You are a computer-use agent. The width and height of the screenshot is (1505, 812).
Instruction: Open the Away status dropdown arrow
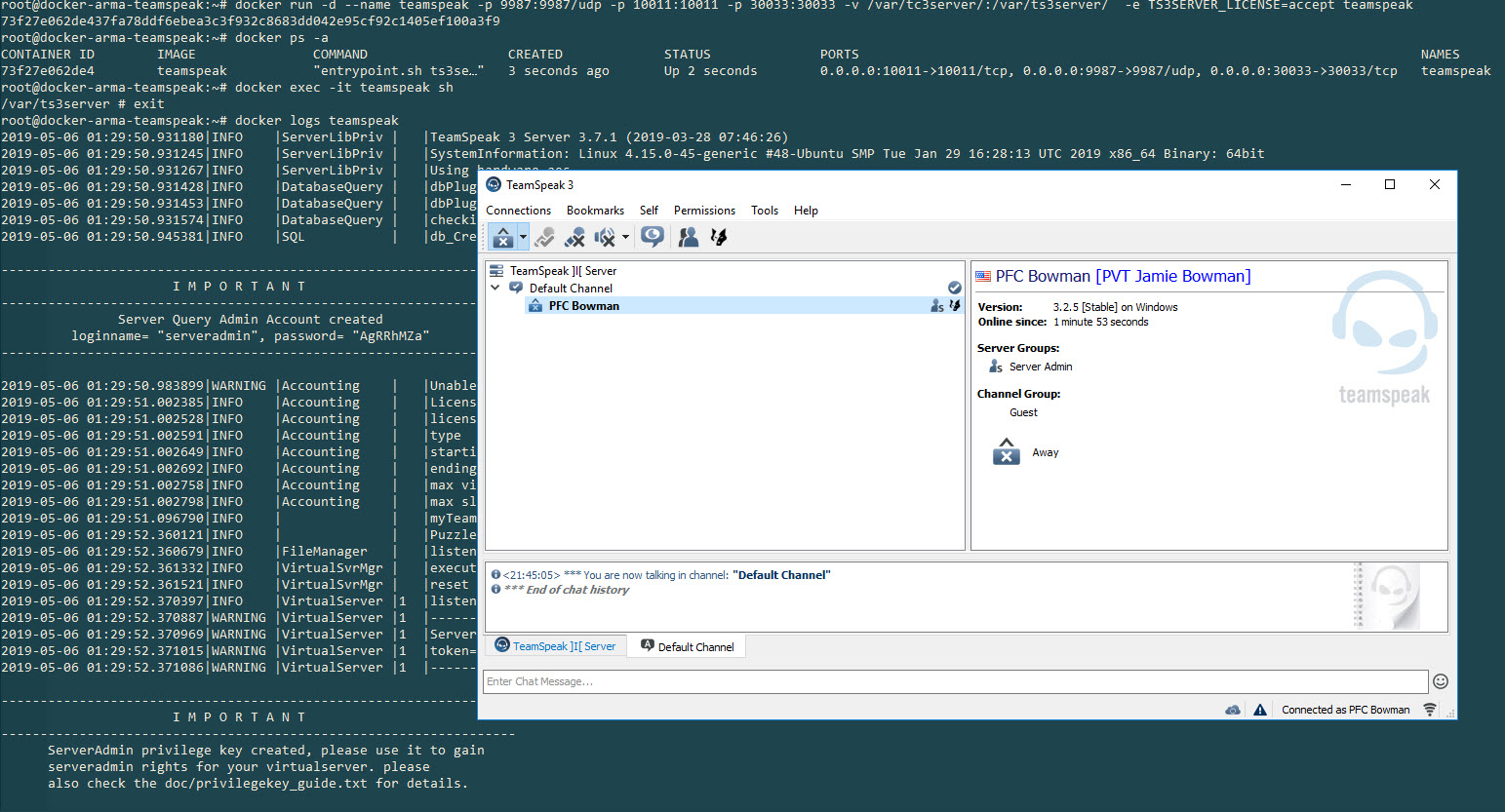point(524,237)
